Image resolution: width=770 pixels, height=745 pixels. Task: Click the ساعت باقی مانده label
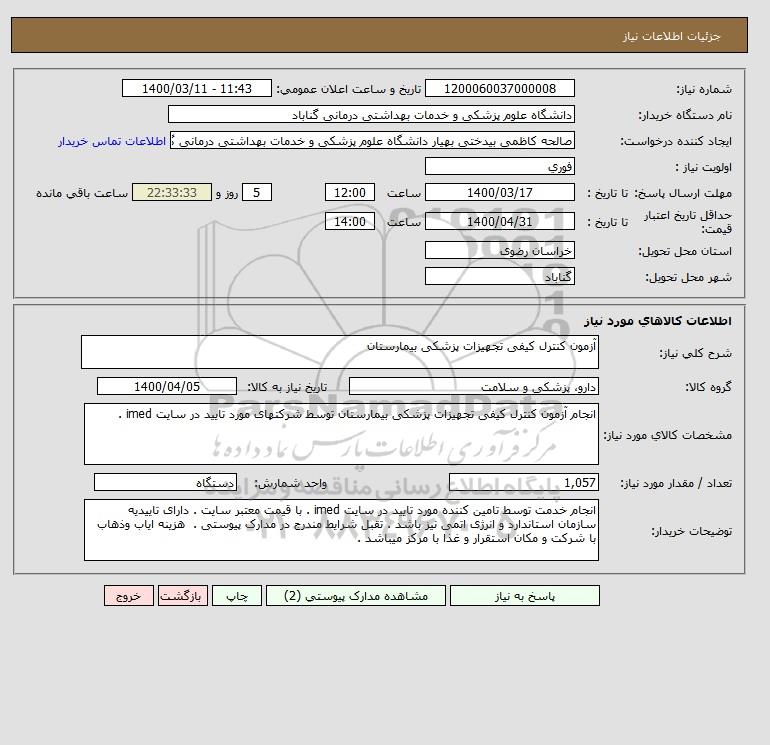tap(82, 193)
